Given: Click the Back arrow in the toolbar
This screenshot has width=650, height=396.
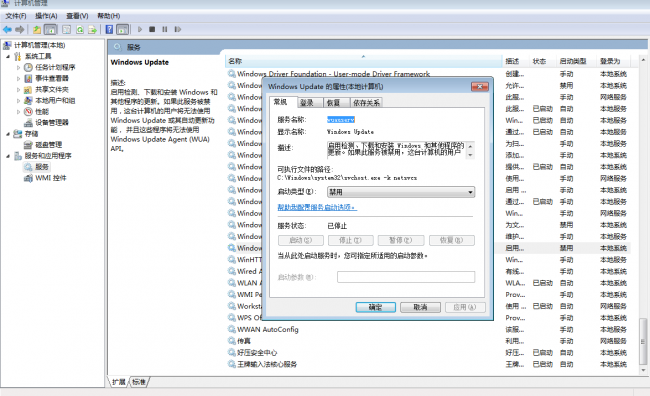Looking at the screenshot, I should 7,29.
